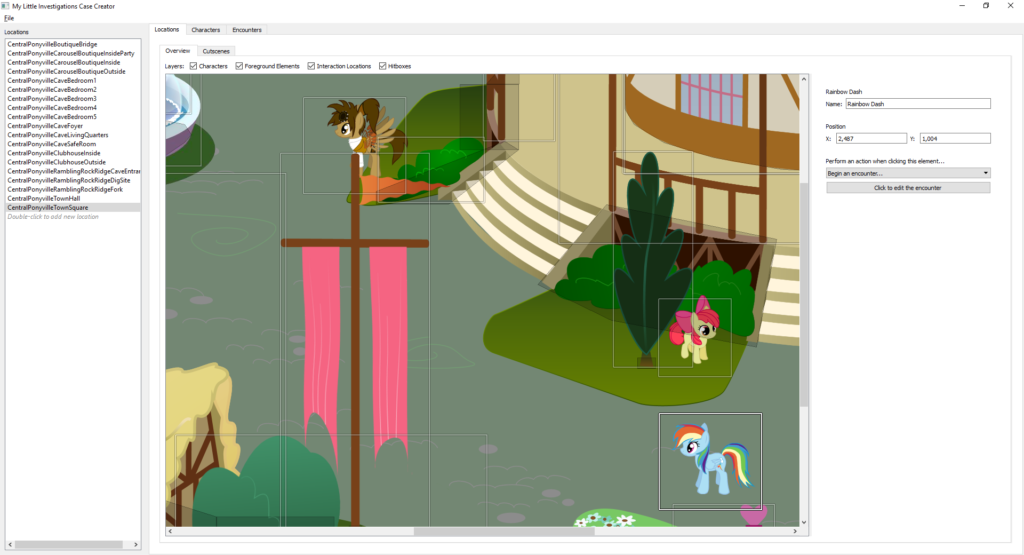Click the scene's vertical scrollbar thumb
This screenshot has width=1024, height=555.
(x=804, y=294)
